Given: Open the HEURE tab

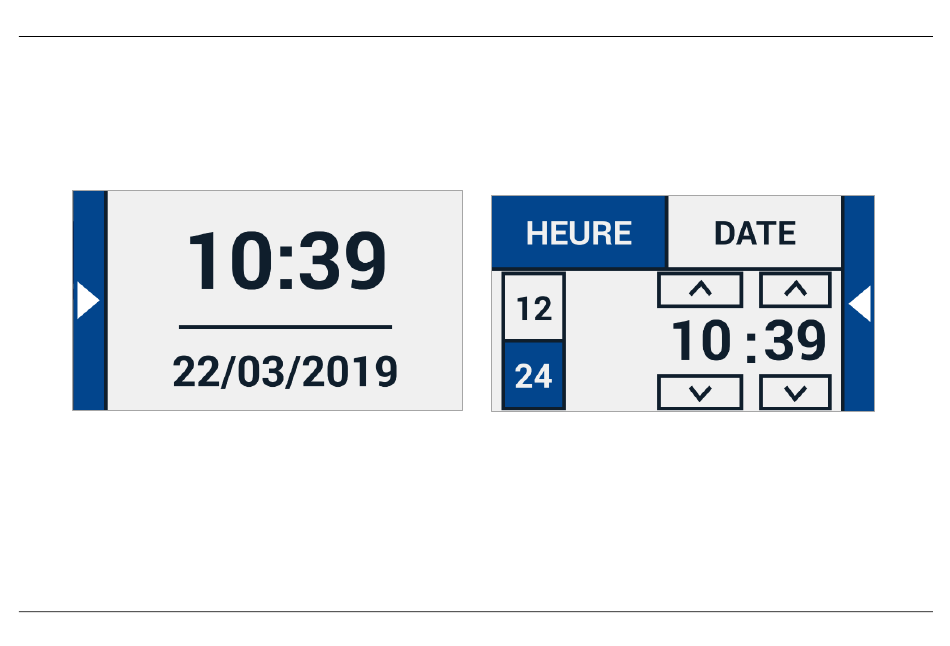Looking at the screenshot, I should click(x=579, y=232).
